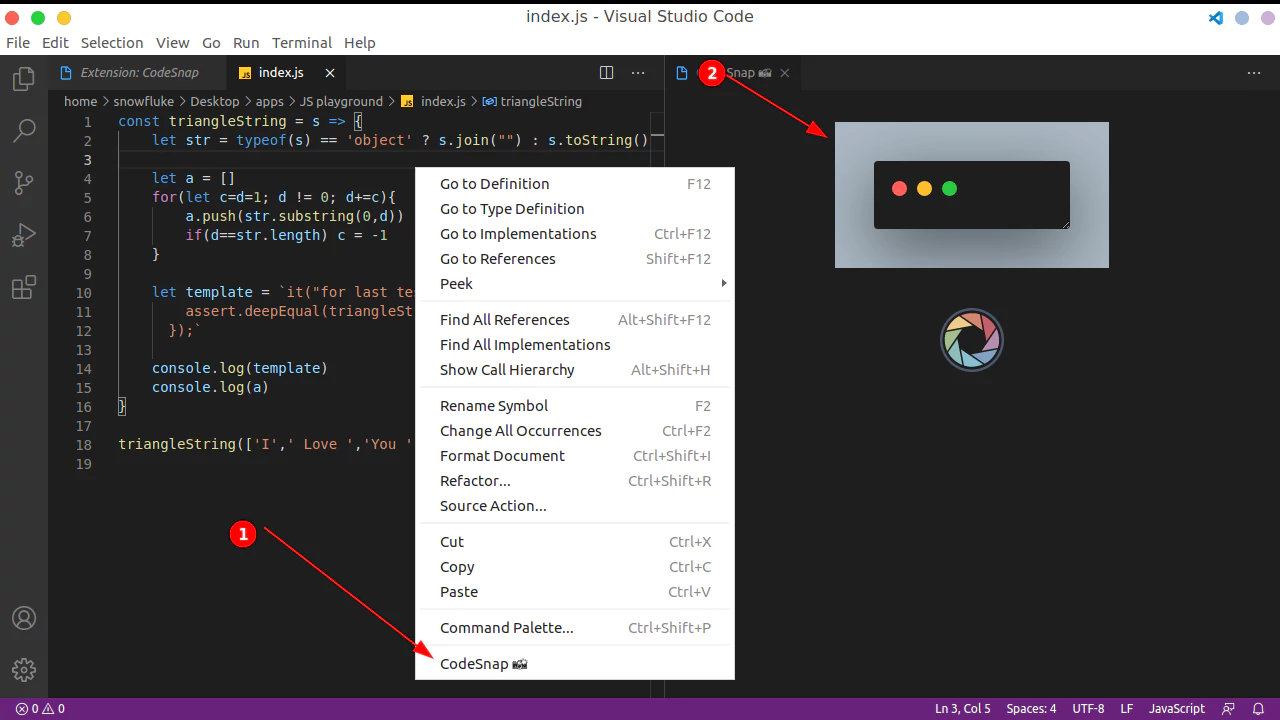Open More Actions for left editor group
The width and height of the screenshot is (1280, 720).
tap(638, 73)
